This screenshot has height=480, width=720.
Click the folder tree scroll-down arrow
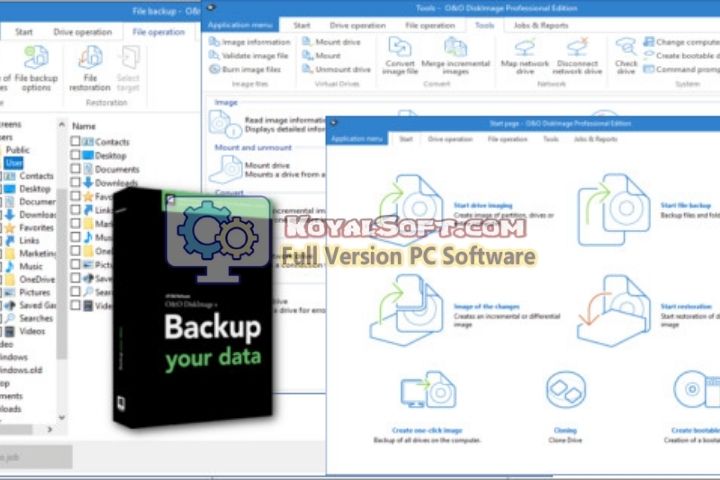pyautogui.click(x=62, y=417)
